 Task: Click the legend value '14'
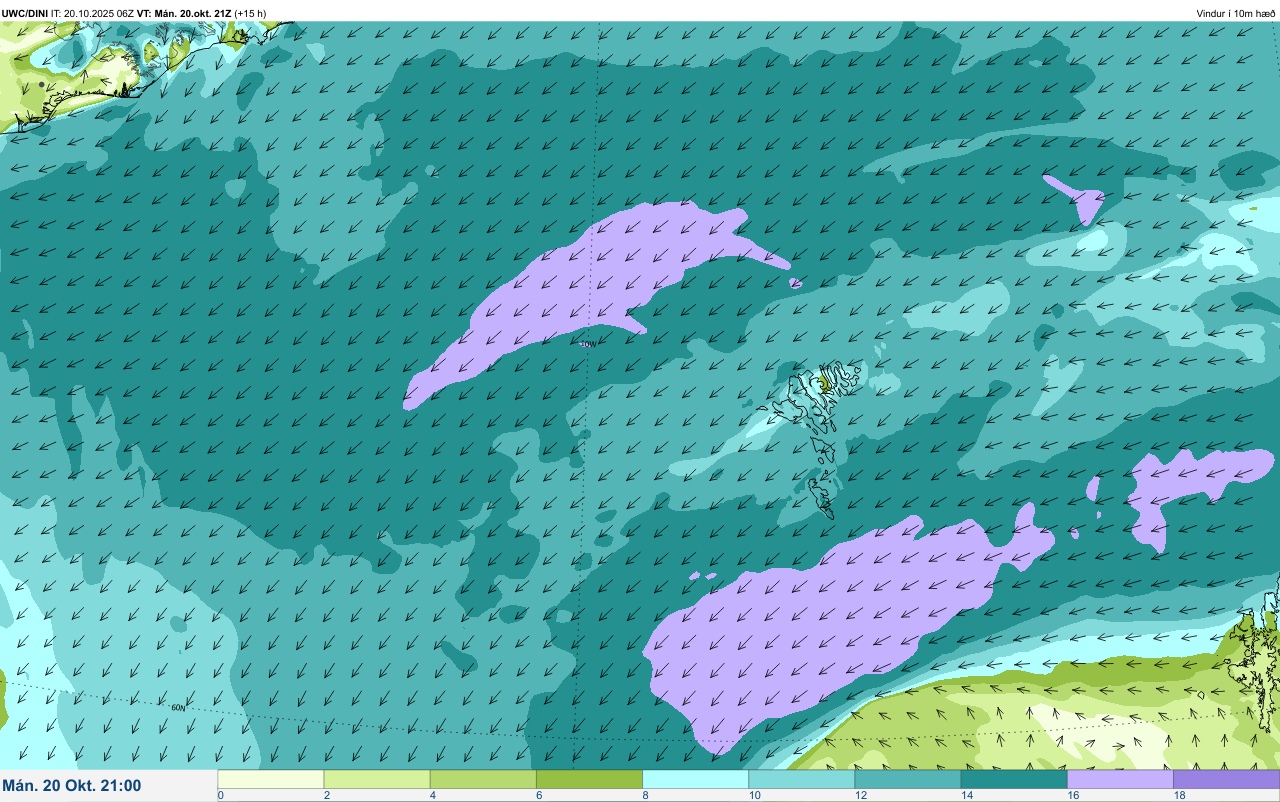click(x=966, y=795)
